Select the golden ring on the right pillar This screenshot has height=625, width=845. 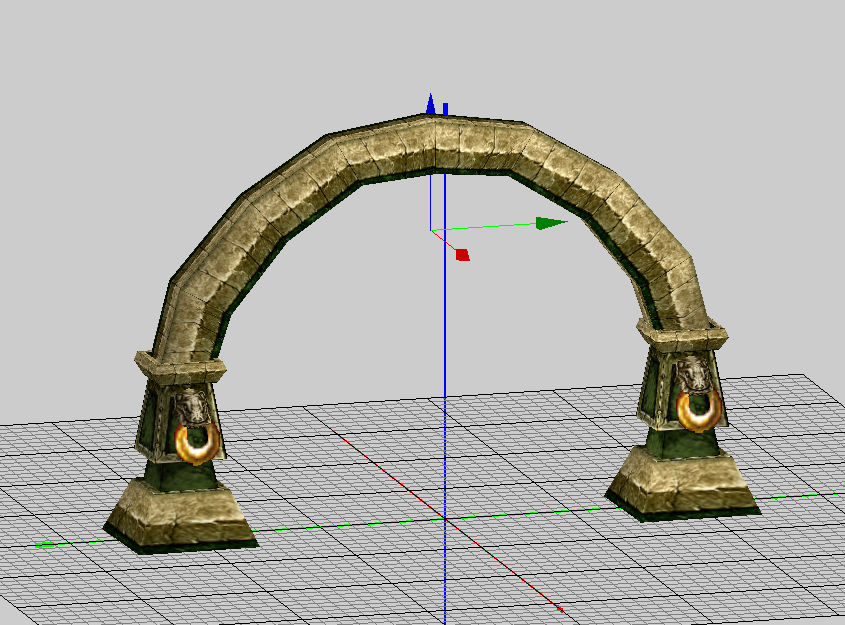[699, 410]
